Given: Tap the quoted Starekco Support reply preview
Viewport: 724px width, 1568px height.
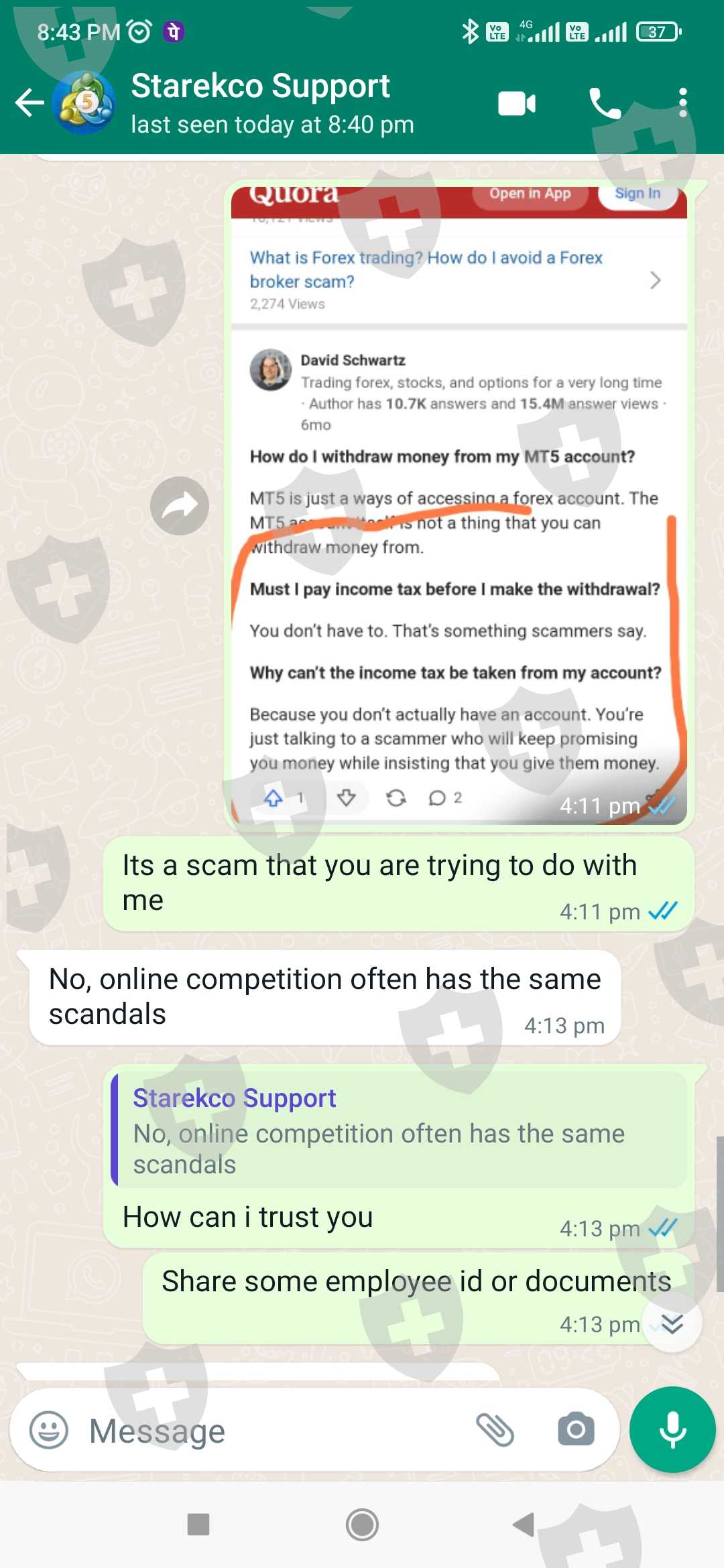Looking at the screenshot, I should pos(400,1129).
